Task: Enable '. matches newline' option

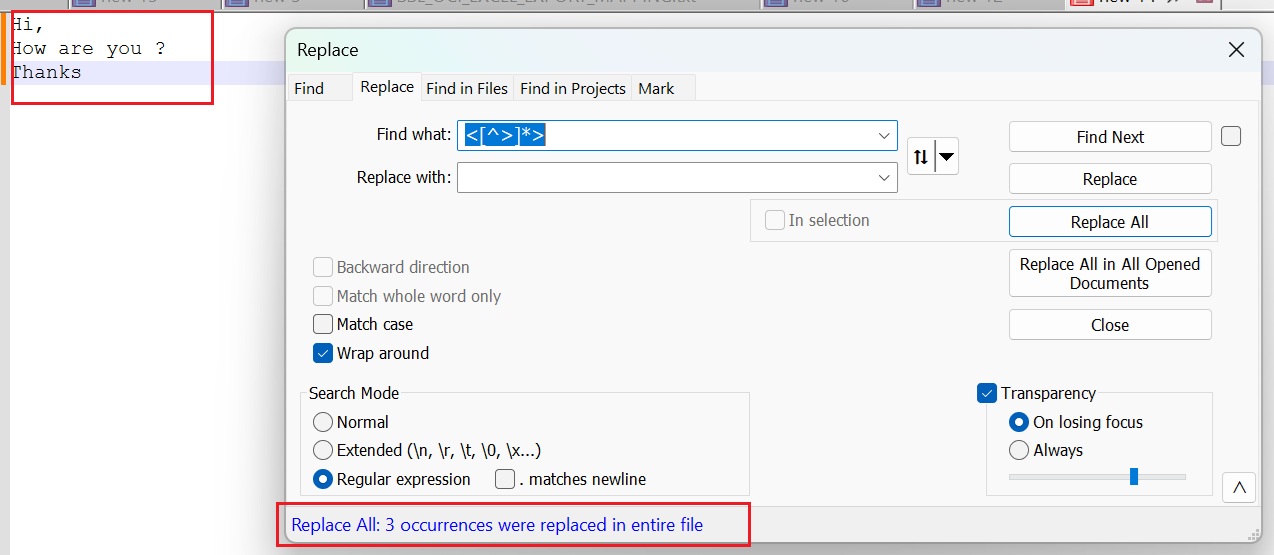Action: click(505, 479)
